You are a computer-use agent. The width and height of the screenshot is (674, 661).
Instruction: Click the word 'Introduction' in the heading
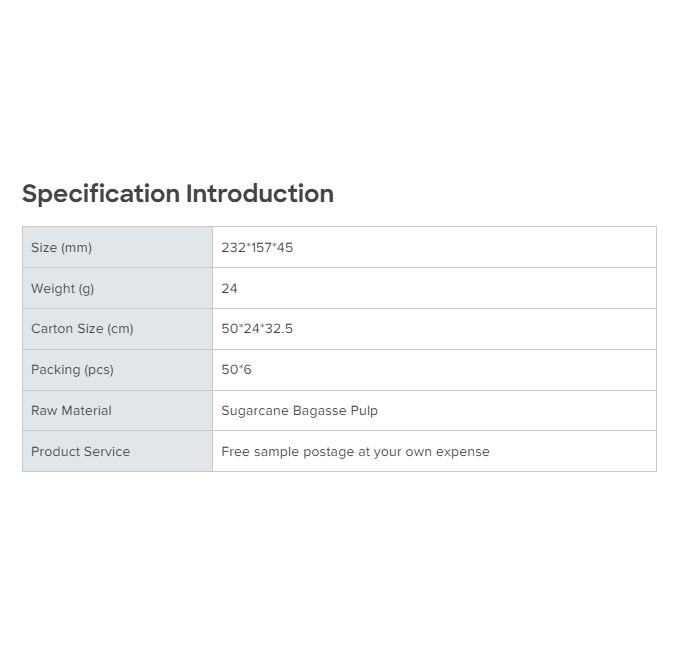coord(260,194)
